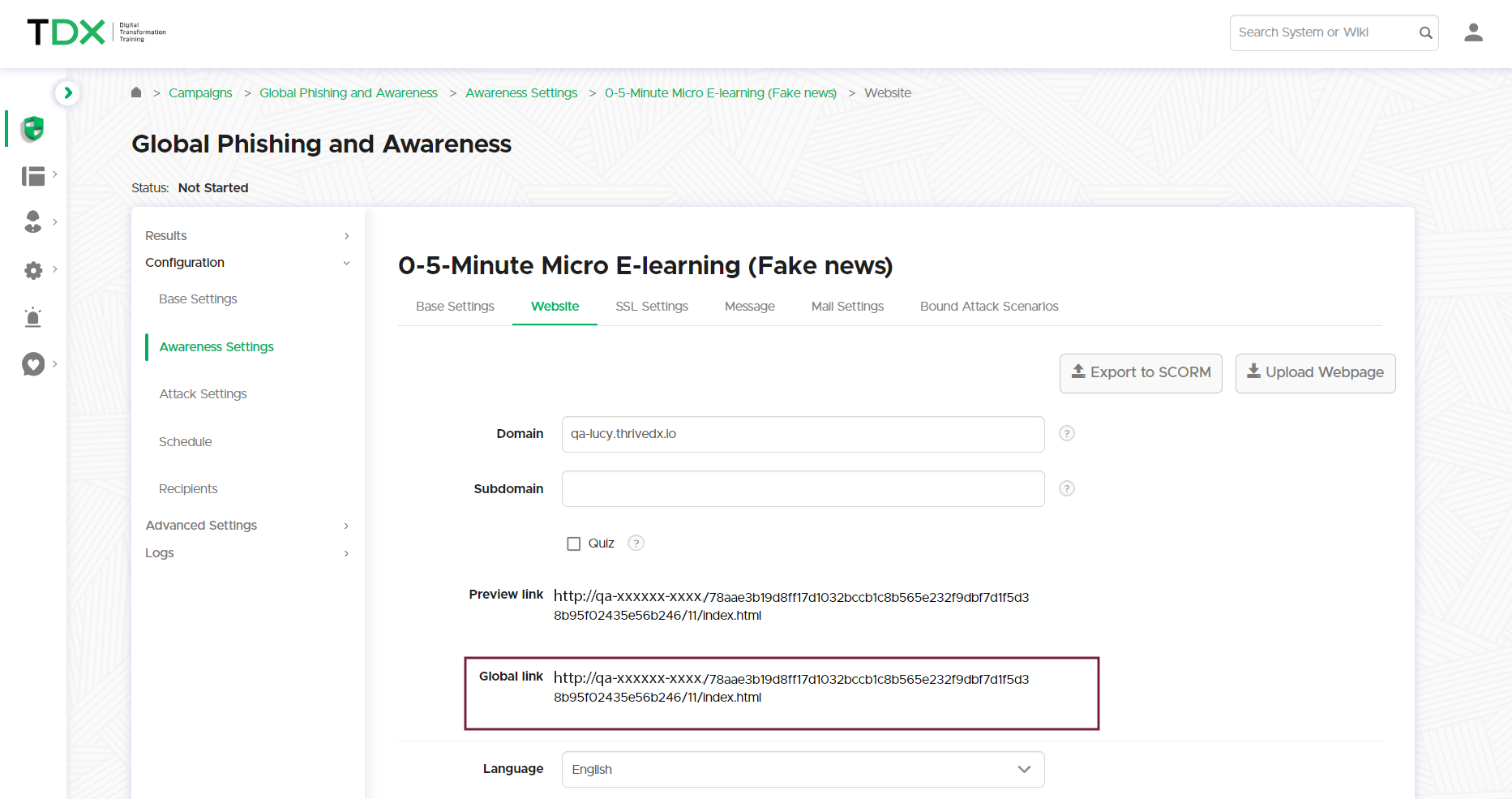Click the green shield icon in sidebar
The height and width of the screenshot is (799, 1512).
[32, 129]
